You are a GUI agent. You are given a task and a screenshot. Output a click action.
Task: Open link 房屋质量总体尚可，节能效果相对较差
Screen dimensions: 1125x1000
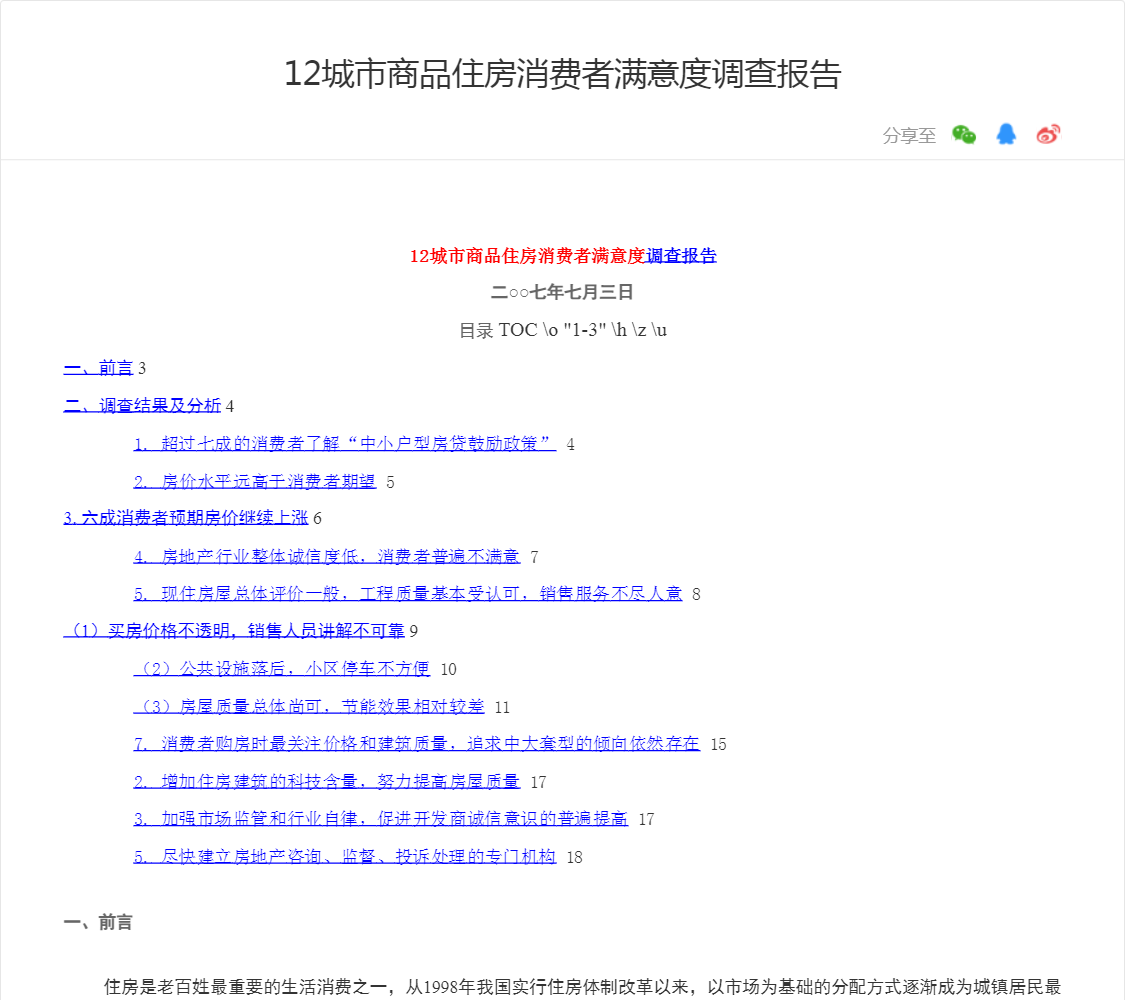pyautogui.click(x=309, y=707)
